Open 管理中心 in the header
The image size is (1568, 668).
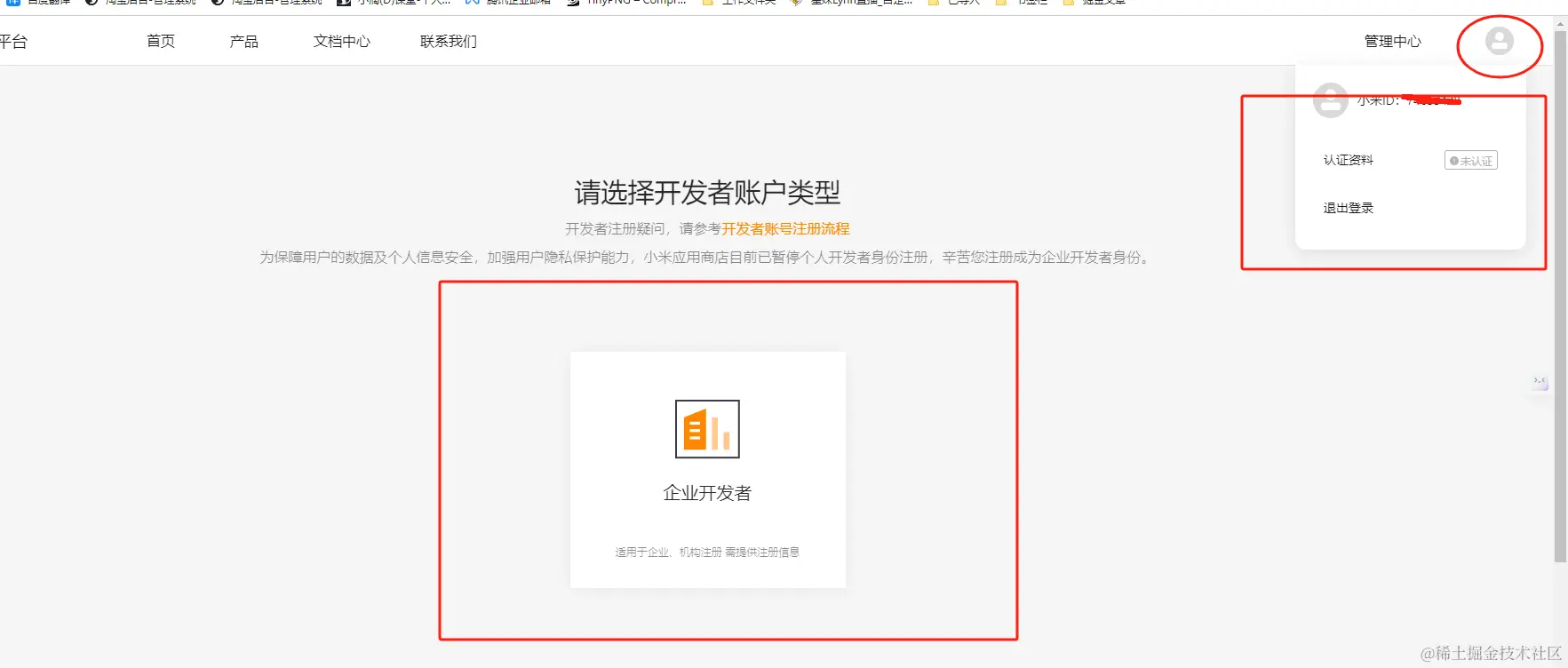1392,41
